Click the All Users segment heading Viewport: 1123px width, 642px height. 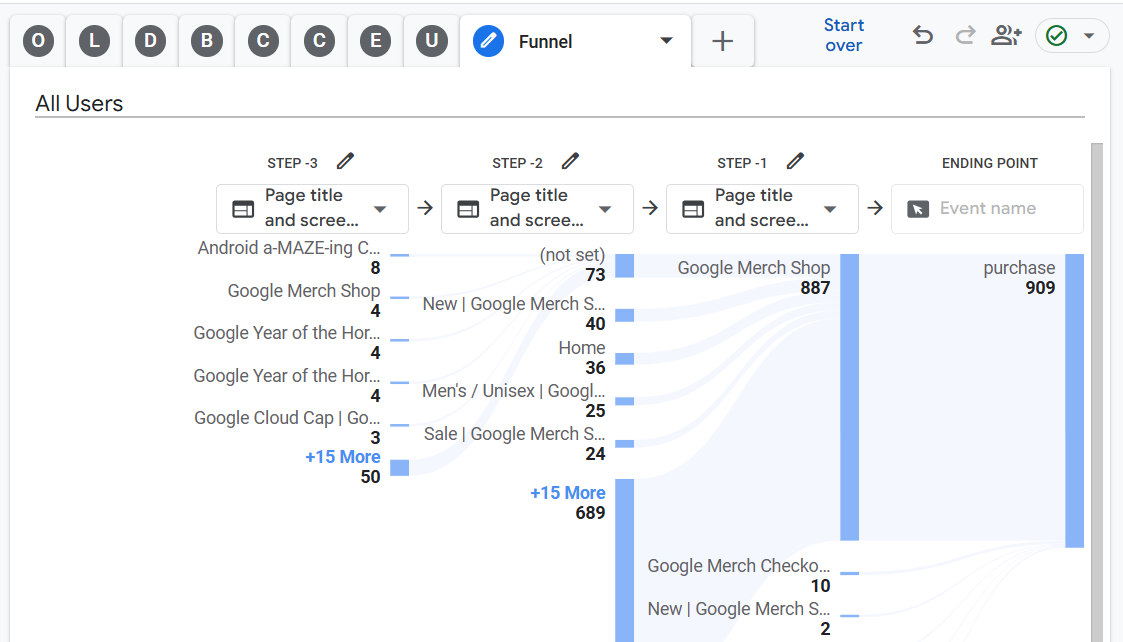point(79,104)
